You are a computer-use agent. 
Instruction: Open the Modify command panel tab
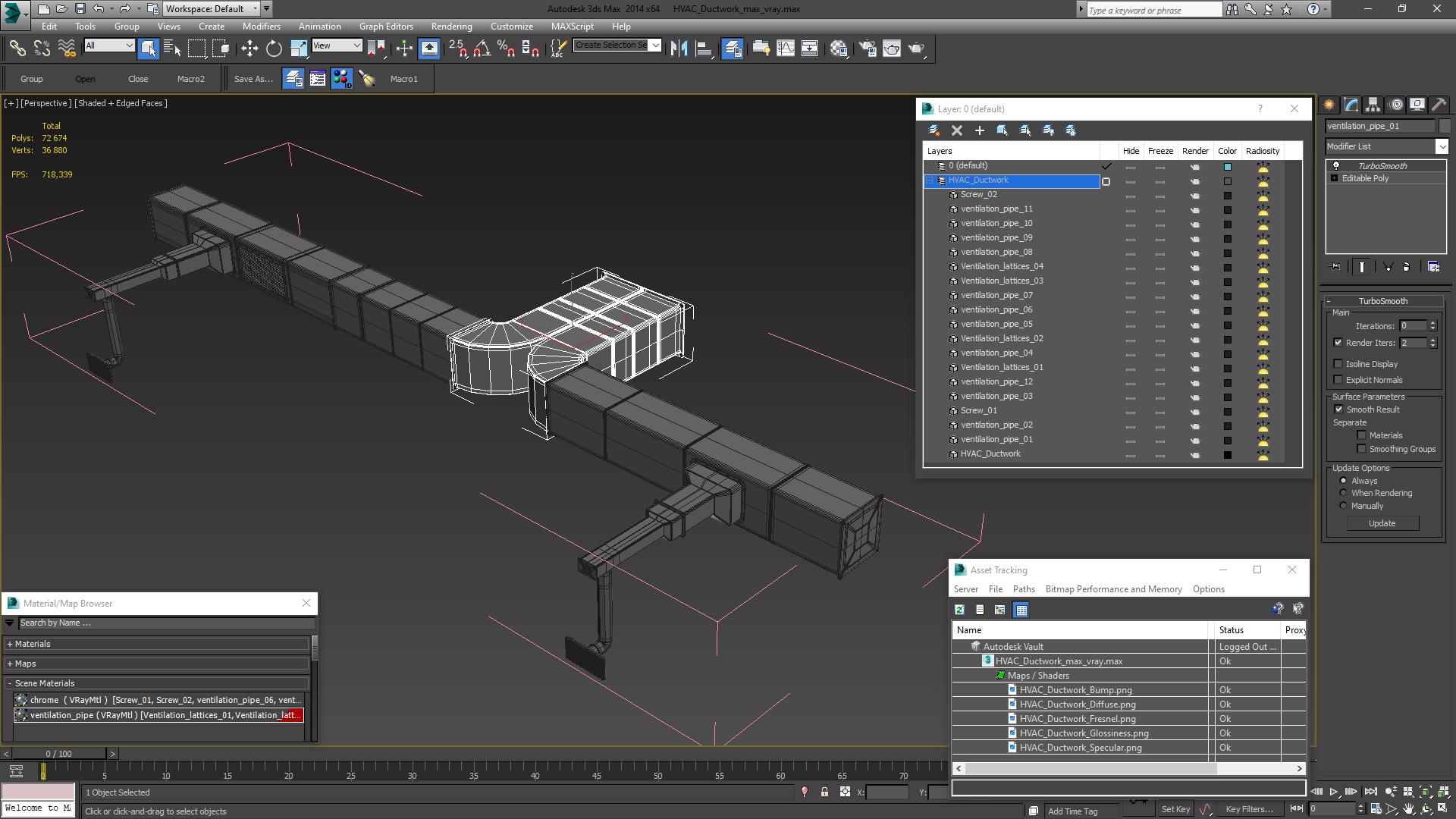(1351, 105)
